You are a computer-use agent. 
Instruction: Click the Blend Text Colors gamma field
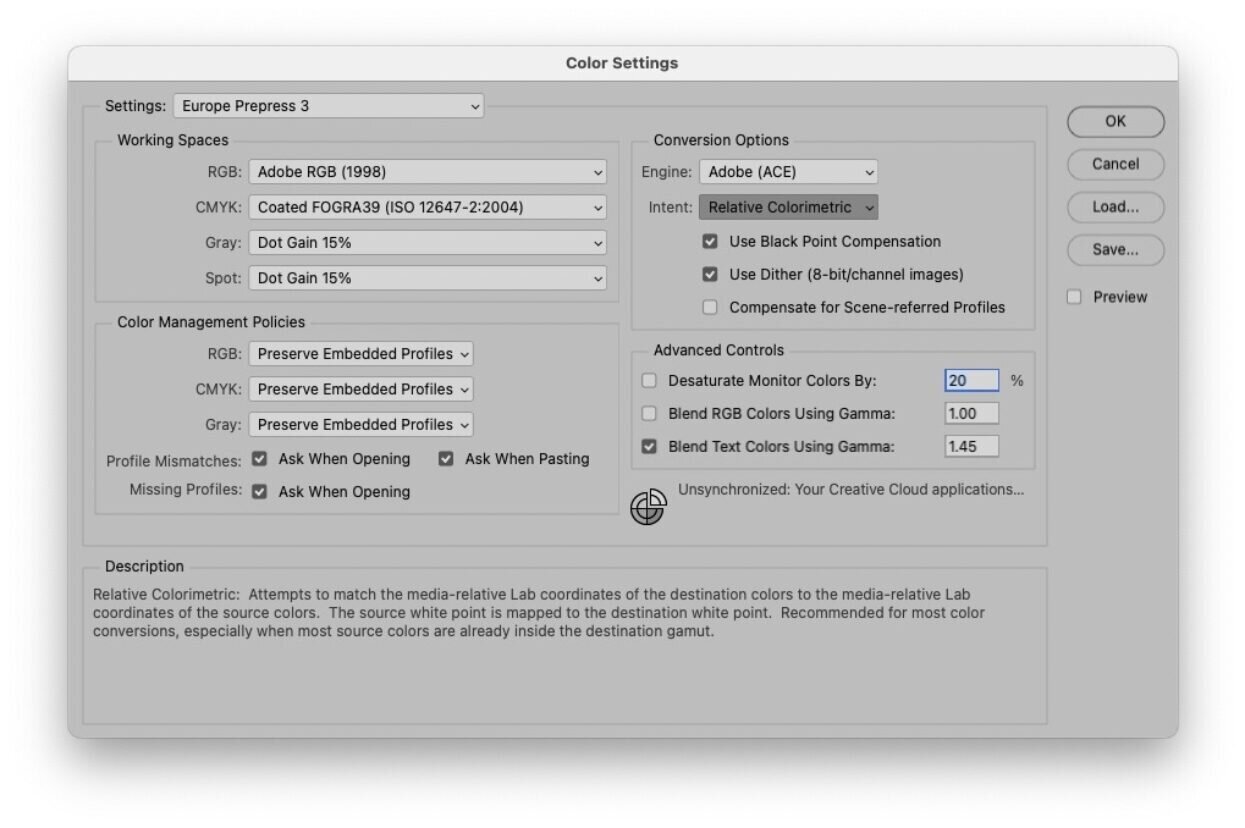click(x=971, y=447)
